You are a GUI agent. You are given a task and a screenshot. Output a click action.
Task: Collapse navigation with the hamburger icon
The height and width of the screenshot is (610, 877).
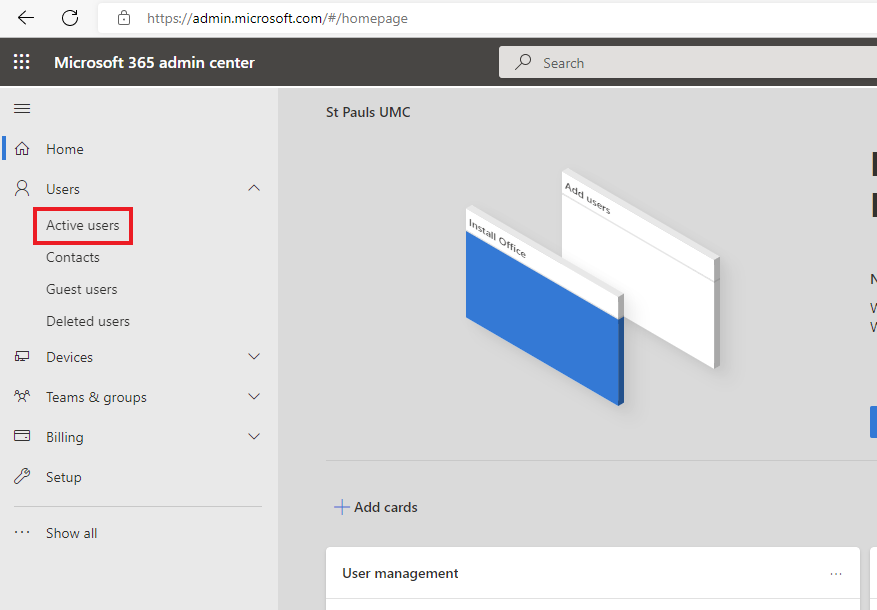[22, 108]
